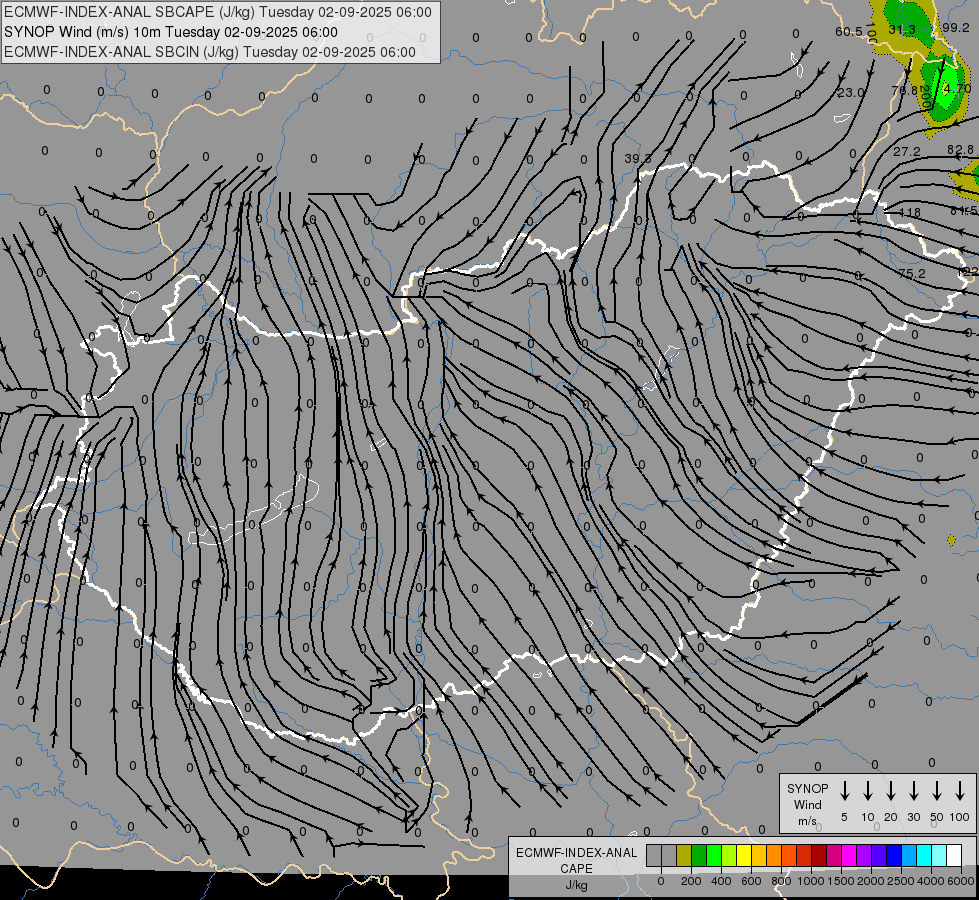Click the 1000 tick label on CAPE scale
This screenshot has height=900, width=979.
(810, 881)
